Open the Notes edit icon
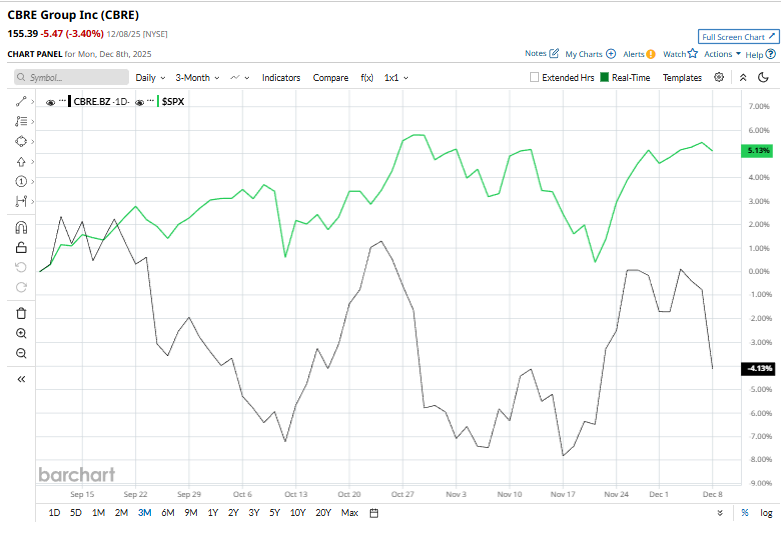 click(x=554, y=53)
